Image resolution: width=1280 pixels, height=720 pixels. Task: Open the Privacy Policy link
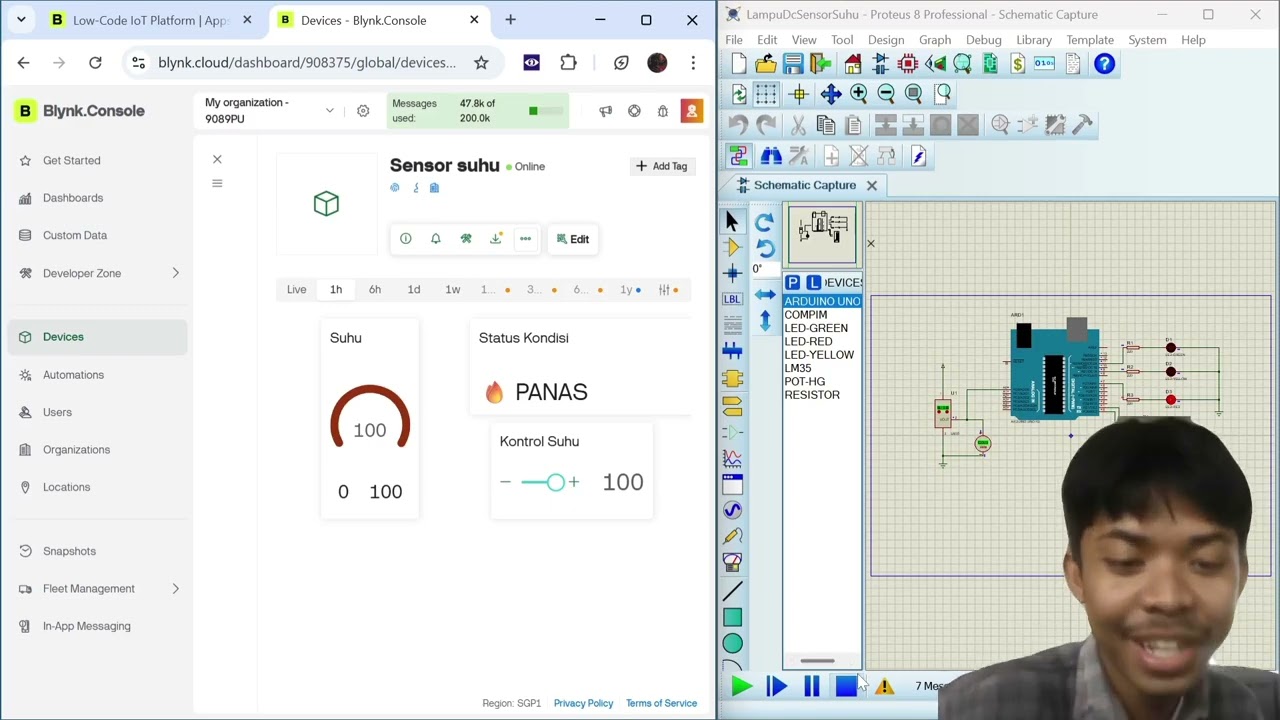pyautogui.click(x=583, y=703)
